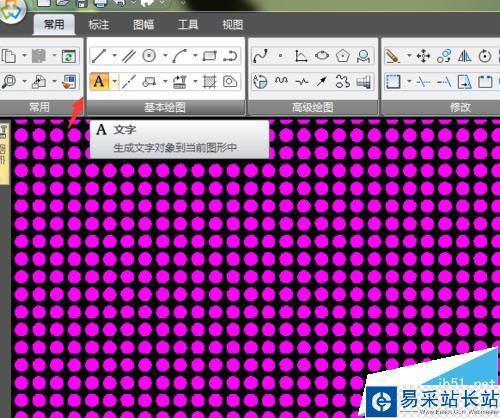This screenshot has height=418, width=500.
Task: Select the Centerline tool
Action: 128,82
